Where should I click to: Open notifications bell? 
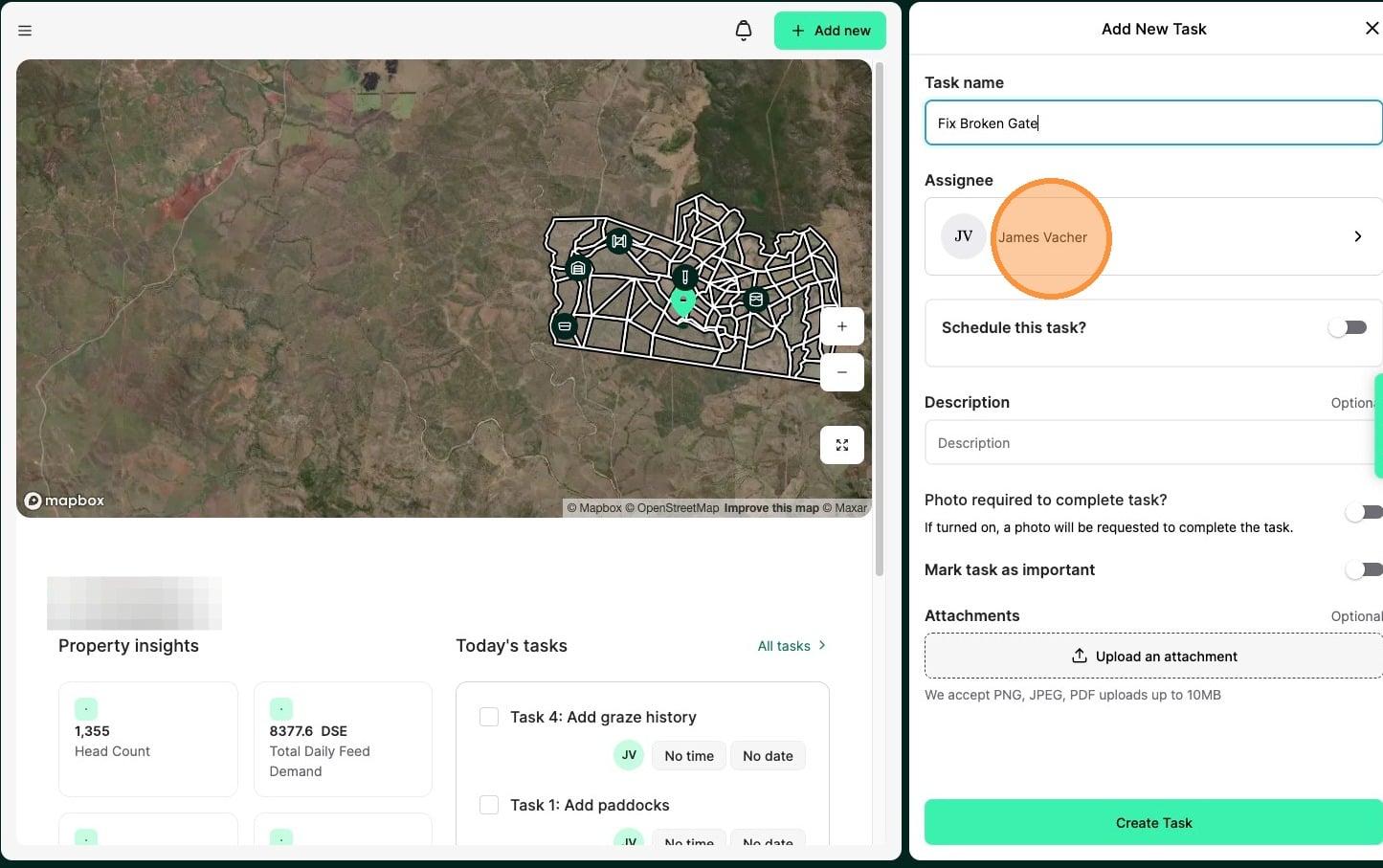(x=744, y=31)
